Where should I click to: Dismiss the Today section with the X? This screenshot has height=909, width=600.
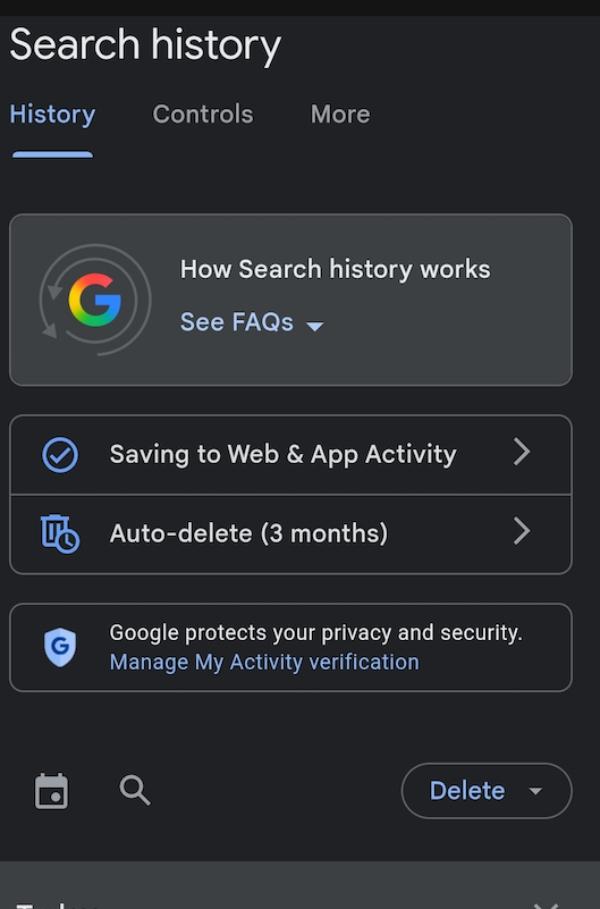546,902
